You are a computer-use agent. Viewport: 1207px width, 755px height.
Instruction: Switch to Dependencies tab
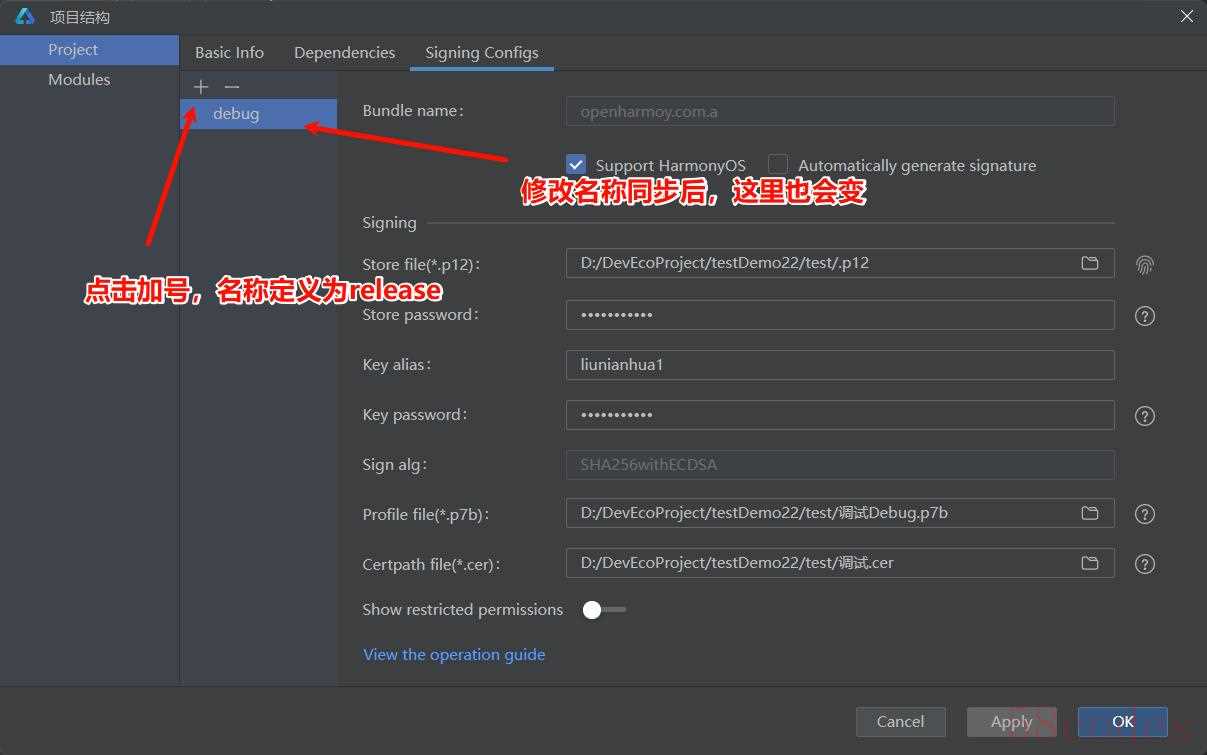(x=344, y=52)
